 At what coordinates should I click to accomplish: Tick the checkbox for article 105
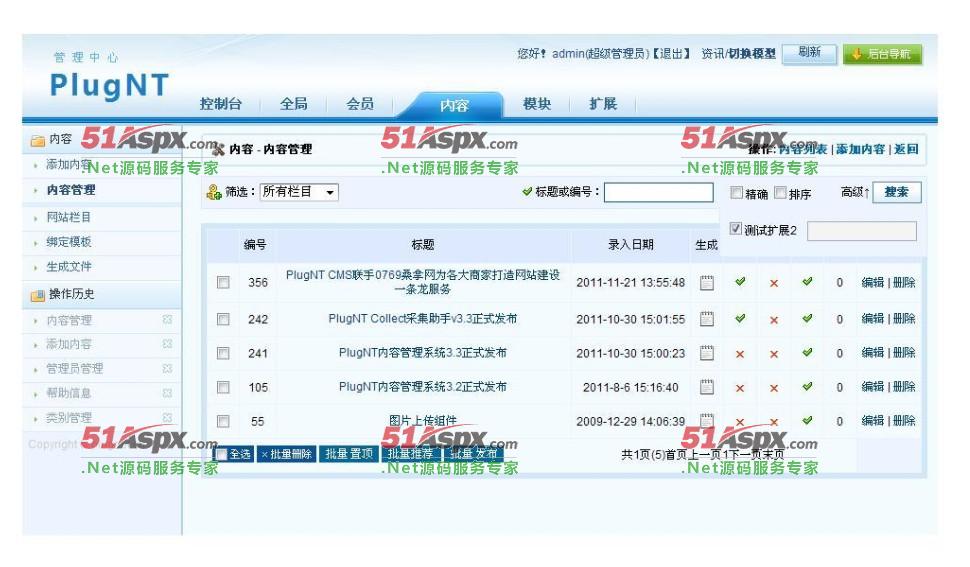pyautogui.click(x=223, y=387)
